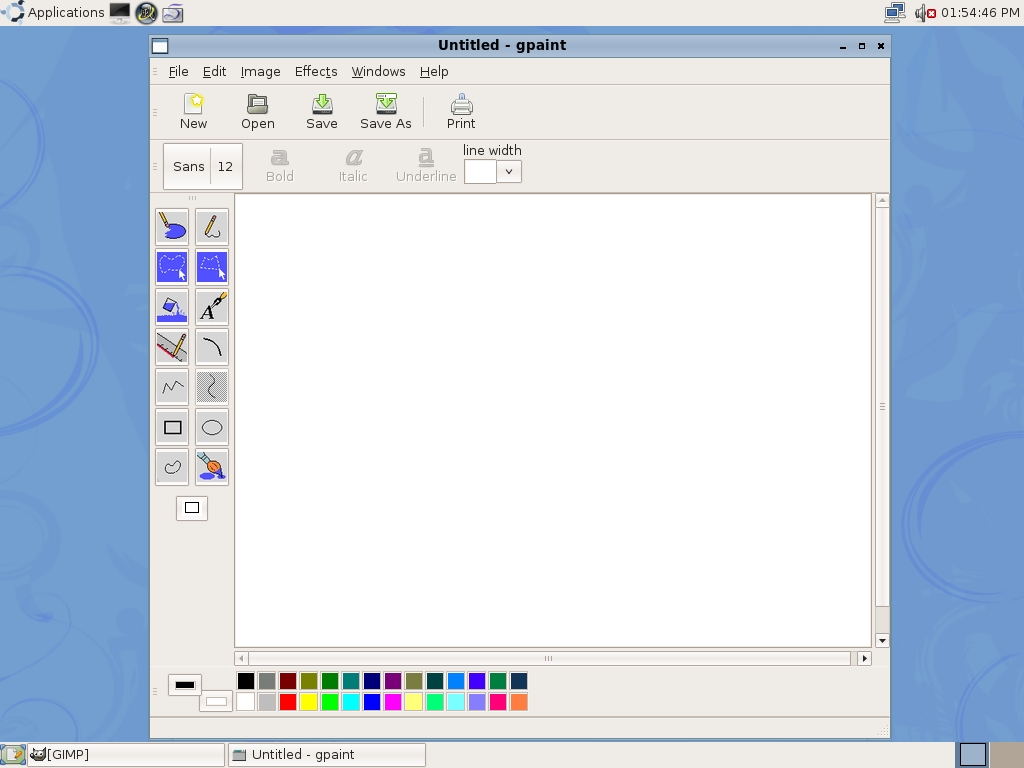1024x768 pixels.
Task: Activate the text tool with letter A
Action: point(212,307)
